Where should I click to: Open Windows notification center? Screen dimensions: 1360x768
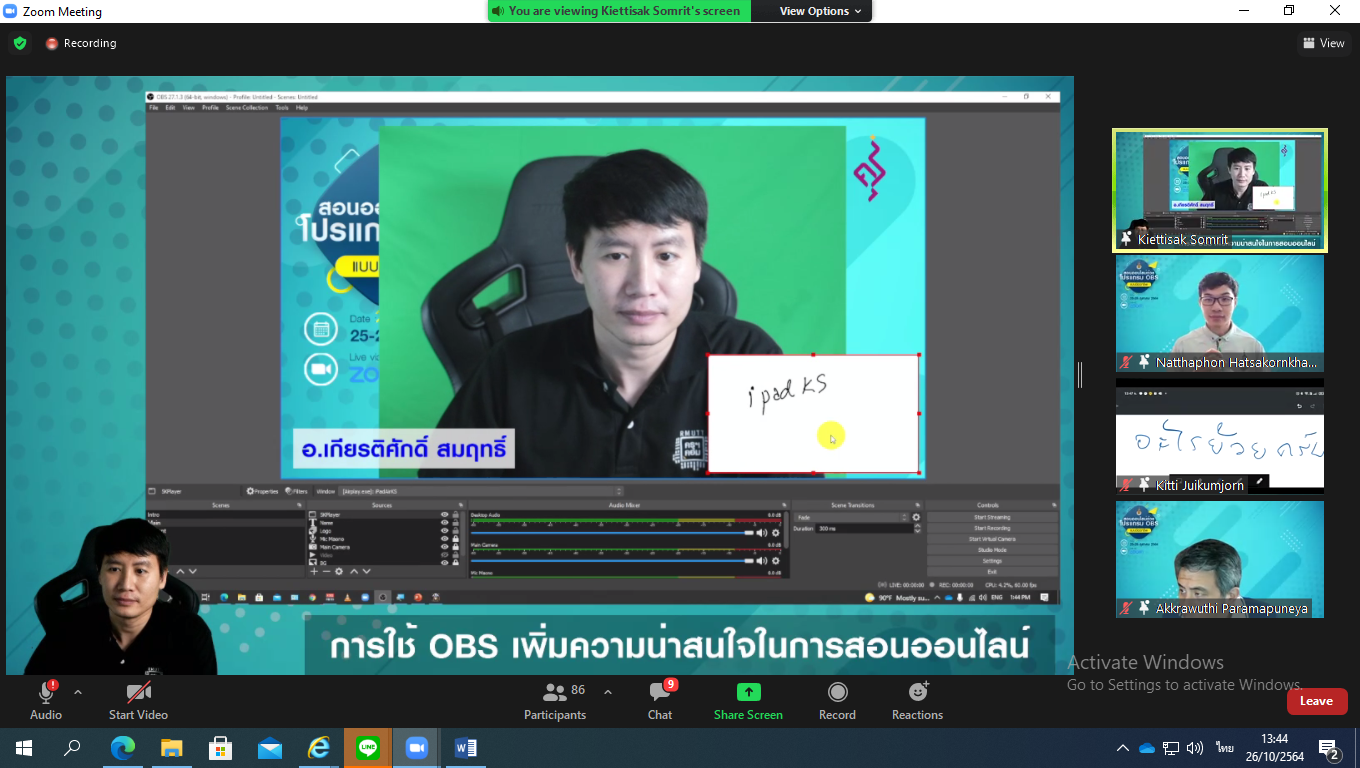(x=1329, y=748)
